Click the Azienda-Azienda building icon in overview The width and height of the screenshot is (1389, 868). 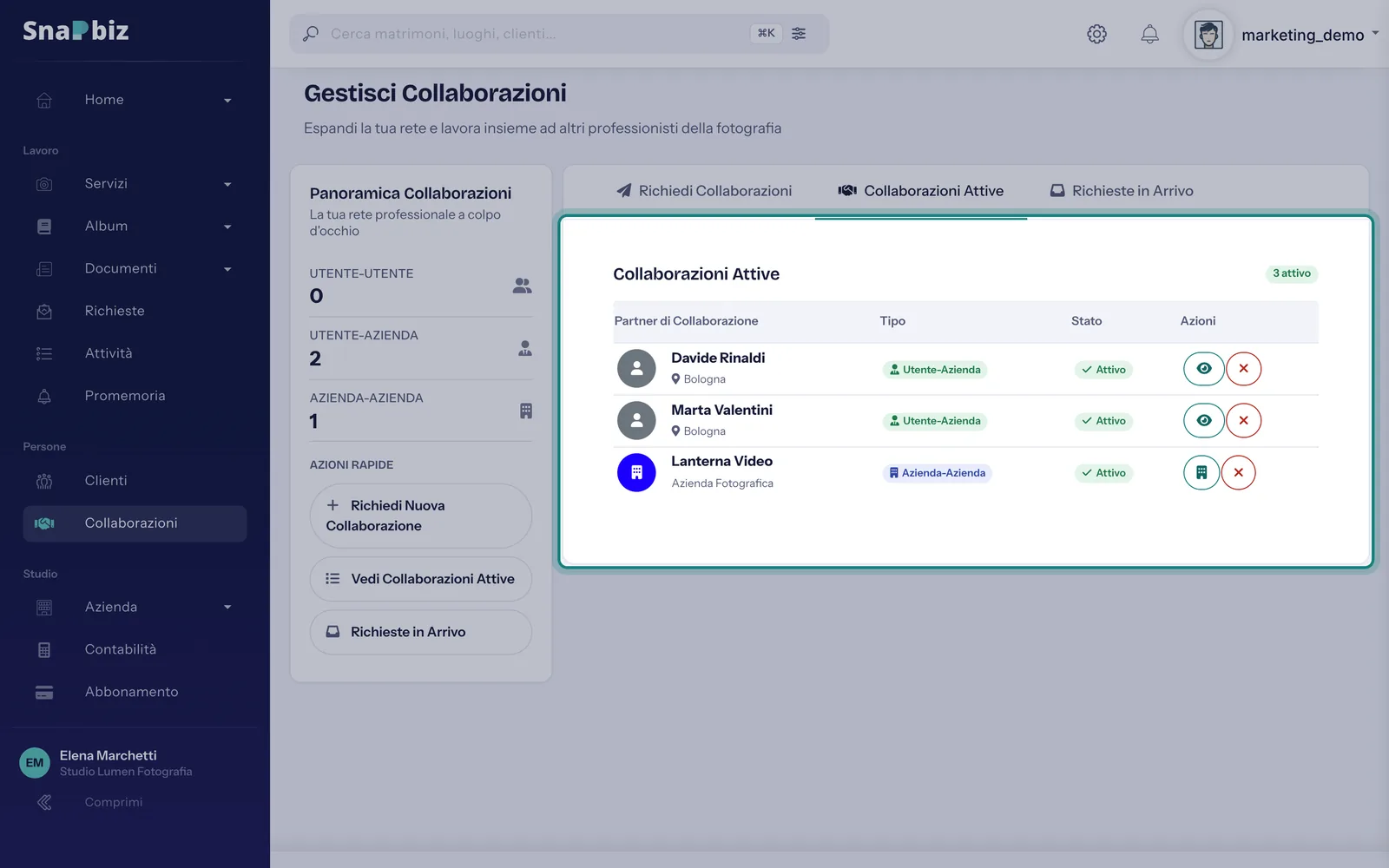(x=526, y=411)
